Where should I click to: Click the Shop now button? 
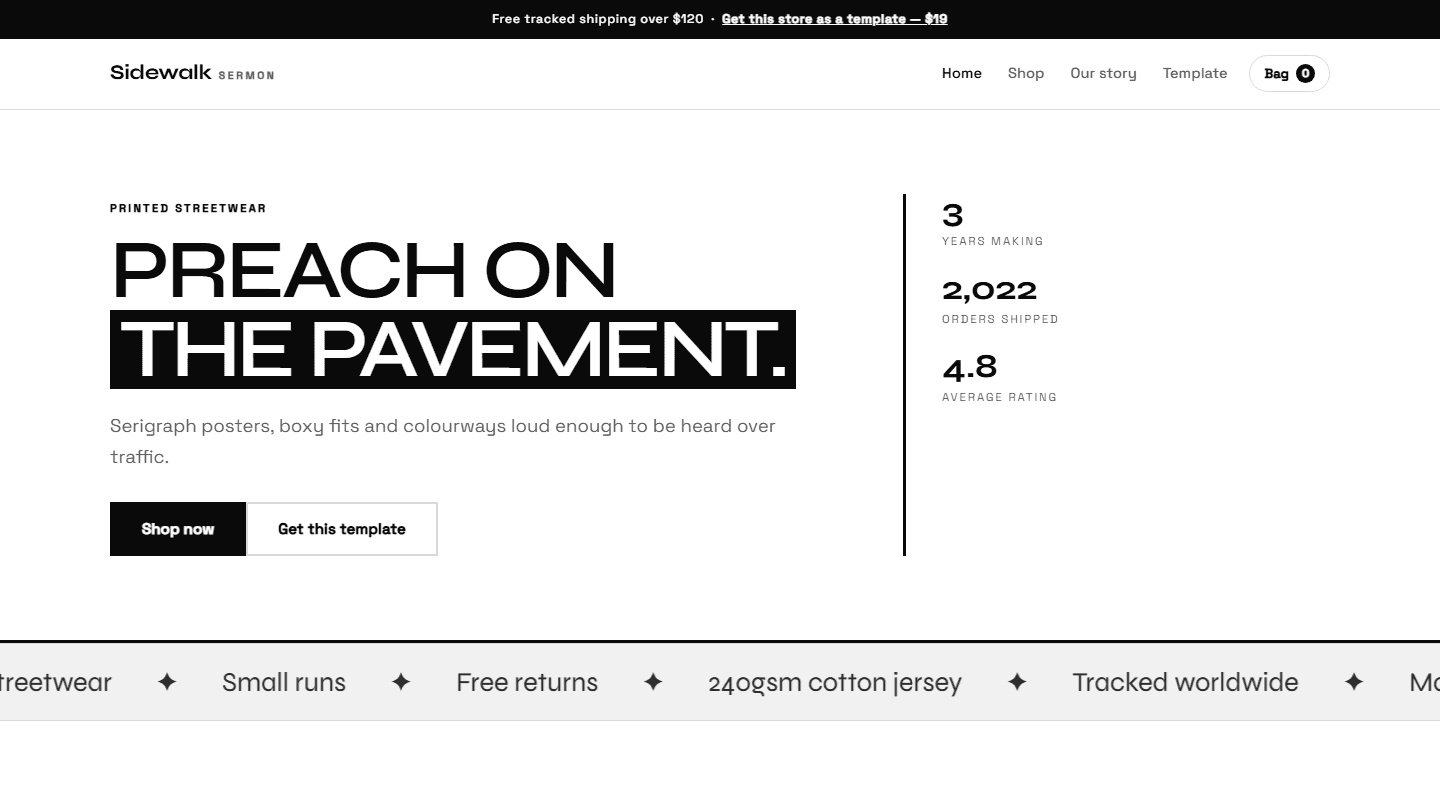pos(178,529)
